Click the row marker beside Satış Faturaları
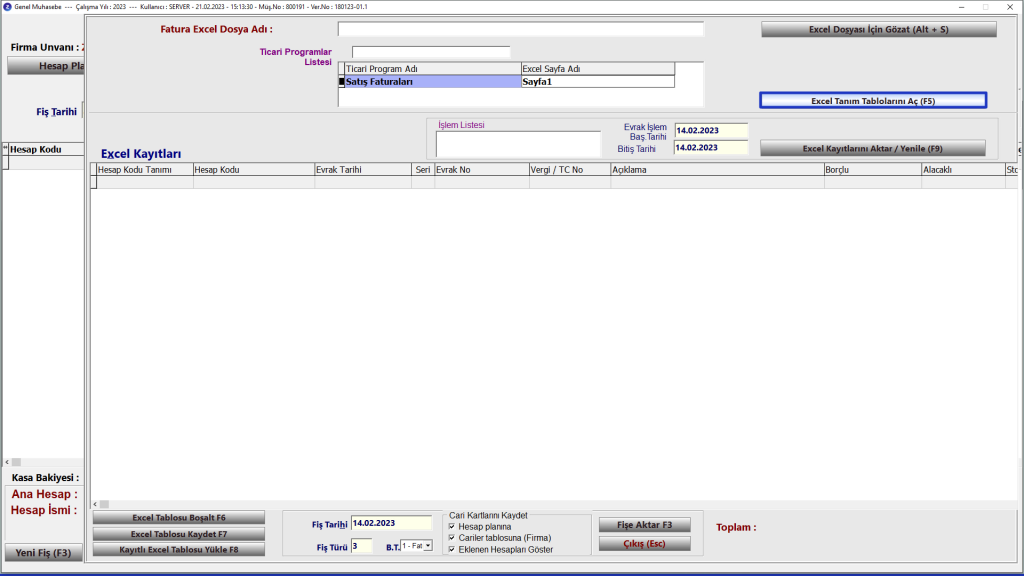 tap(342, 82)
